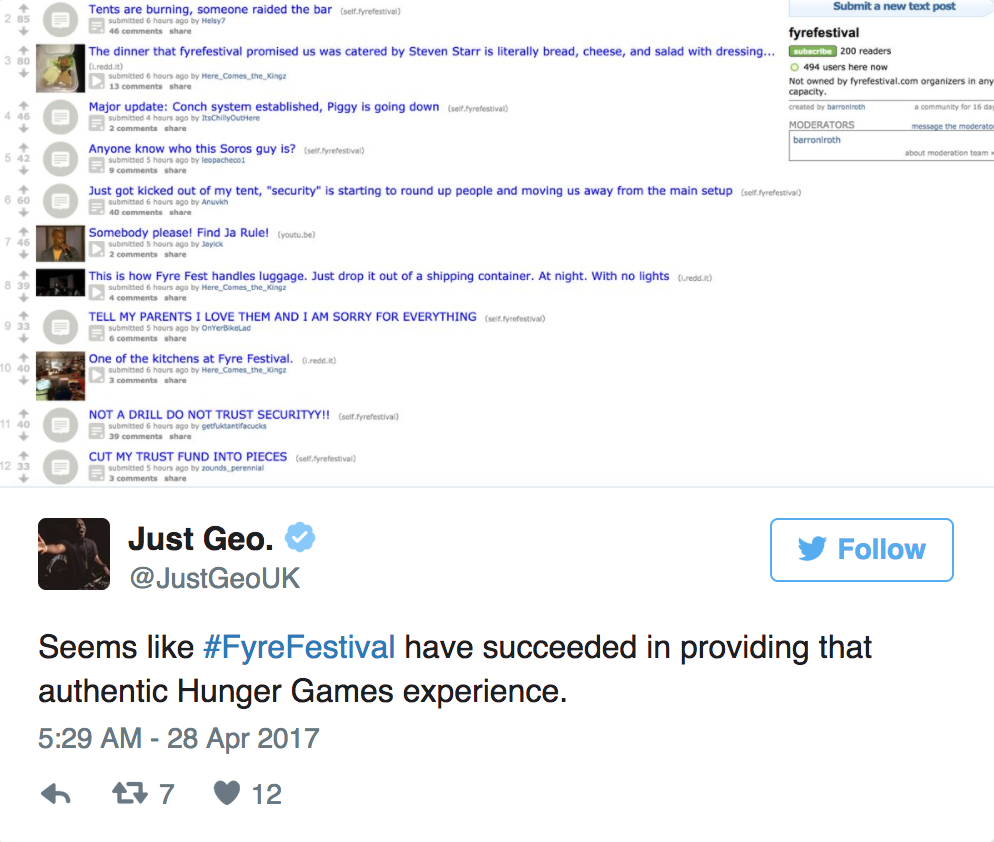Click "Submit a new text post" button
Screen dimensions: 994x842
(x=893, y=7)
